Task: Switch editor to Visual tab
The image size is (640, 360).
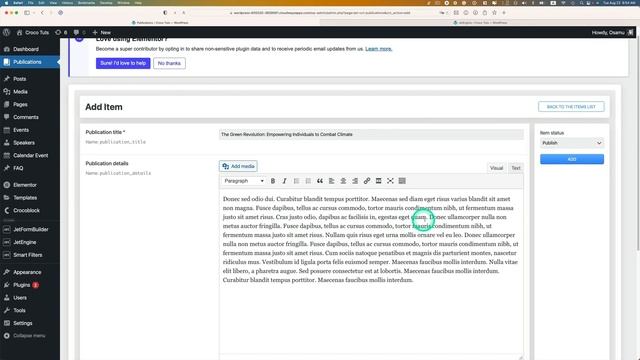Action: (496, 168)
